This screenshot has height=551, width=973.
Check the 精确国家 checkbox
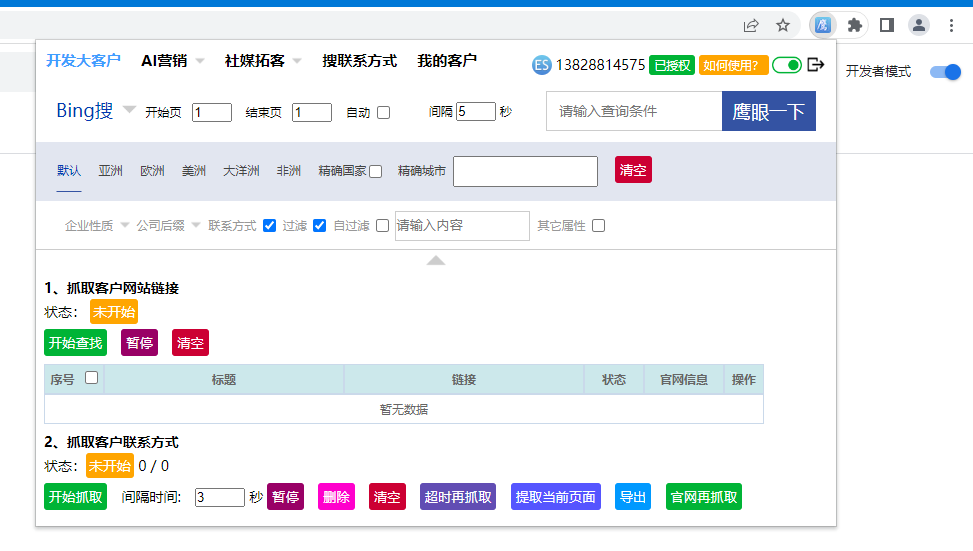click(x=375, y=172)
